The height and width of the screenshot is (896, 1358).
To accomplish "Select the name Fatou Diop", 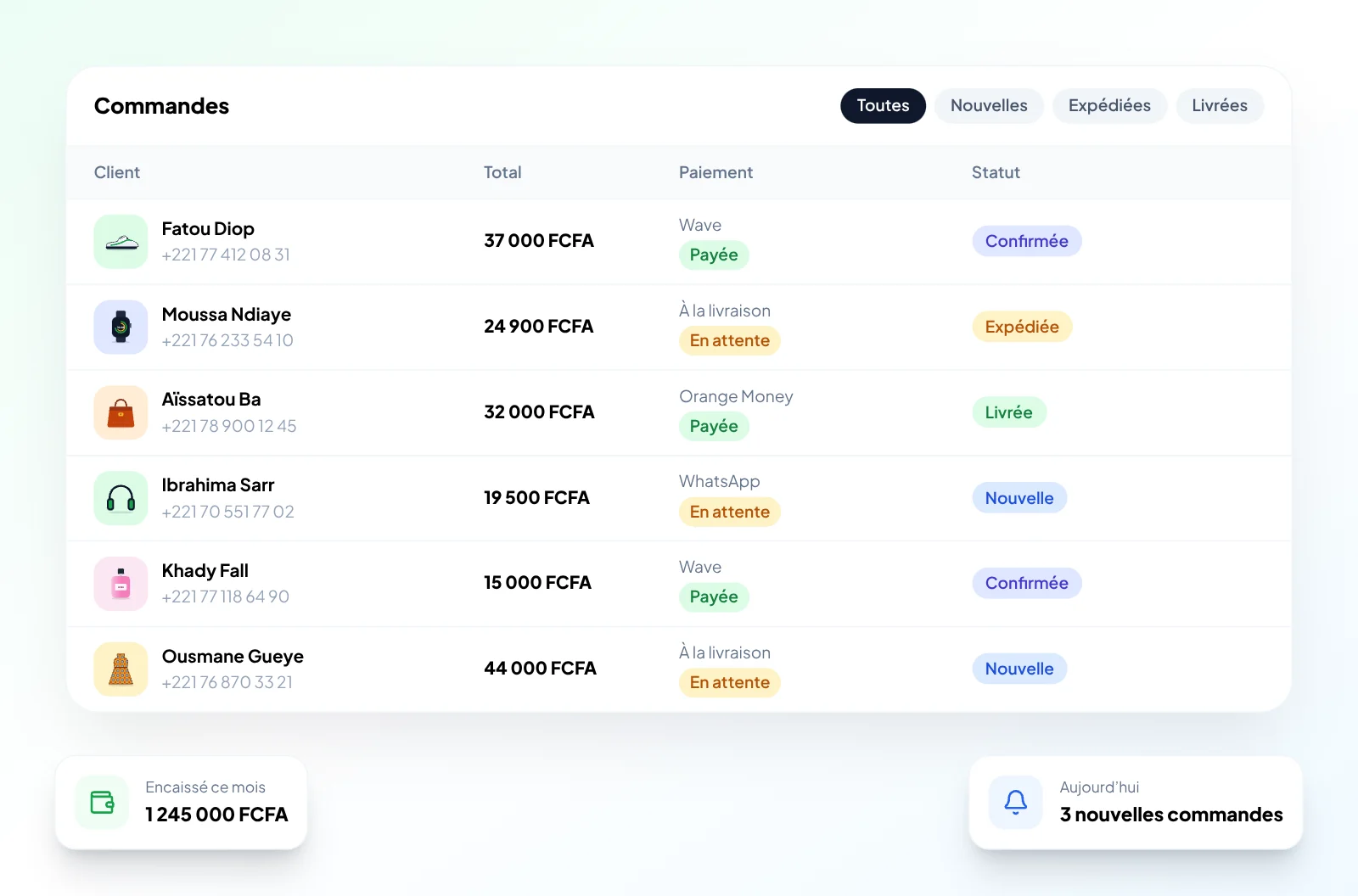I will click(x=208, y=229).
